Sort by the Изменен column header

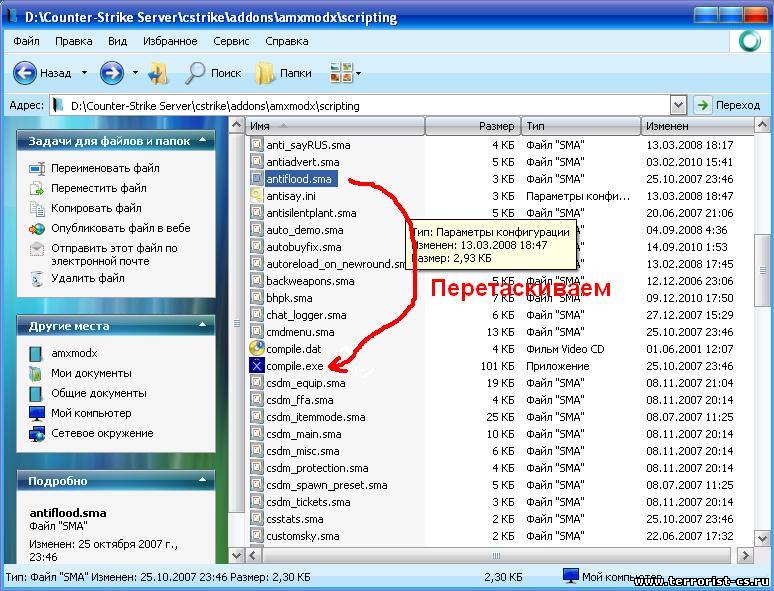(697, 126)
